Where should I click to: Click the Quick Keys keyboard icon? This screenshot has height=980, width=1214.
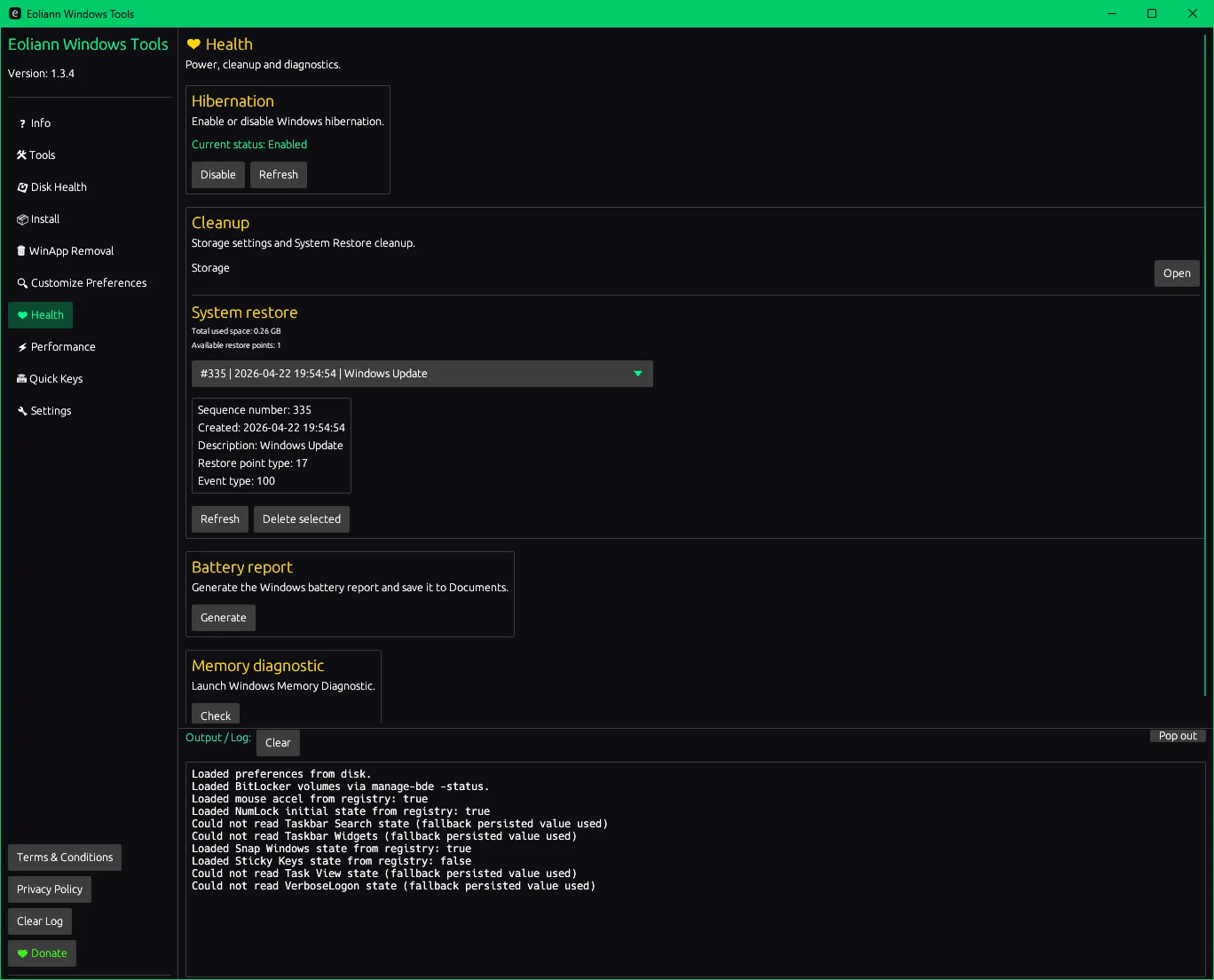[x=21, y=379]
